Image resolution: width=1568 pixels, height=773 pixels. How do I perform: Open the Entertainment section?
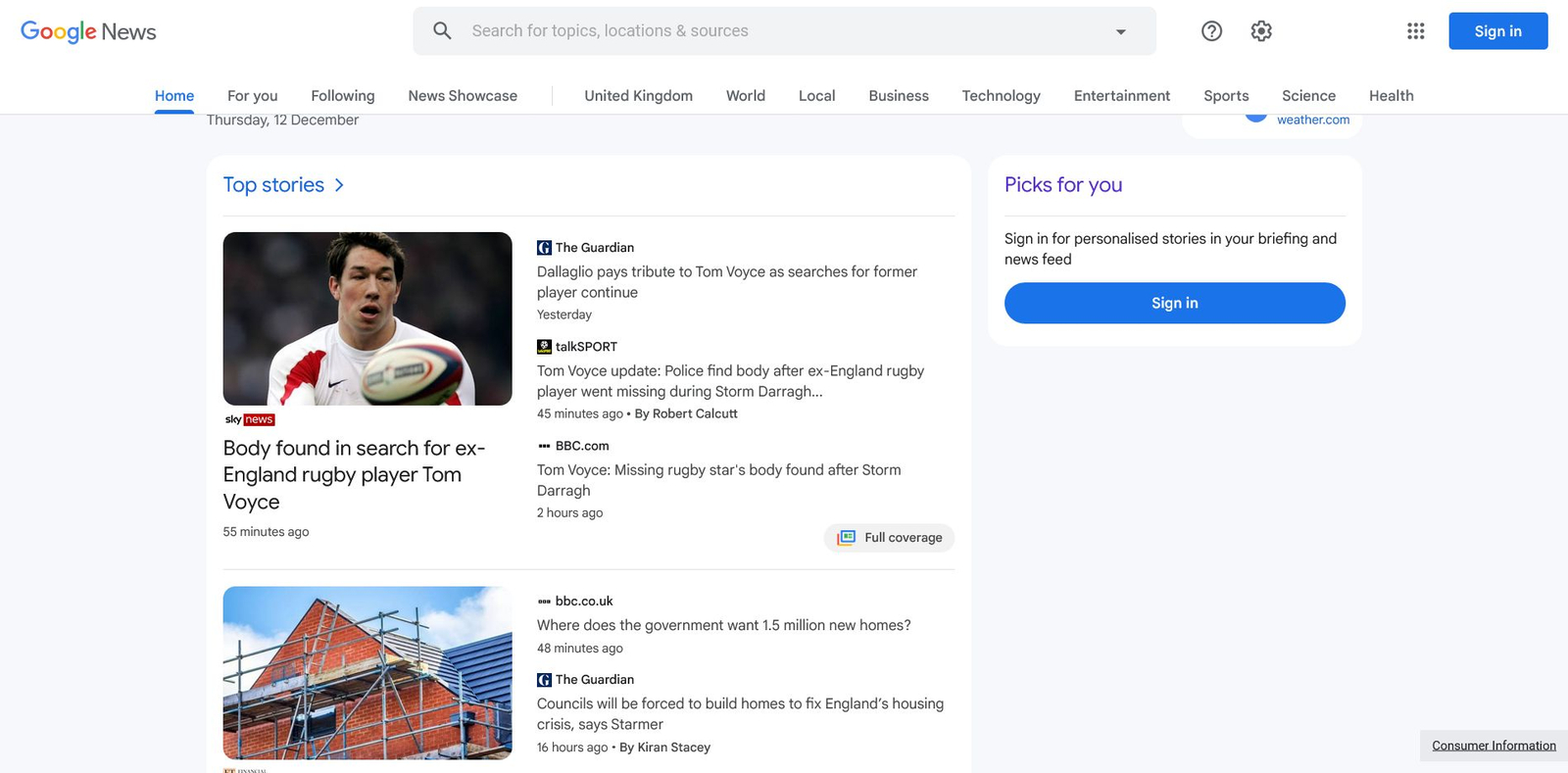point(1122,96)
